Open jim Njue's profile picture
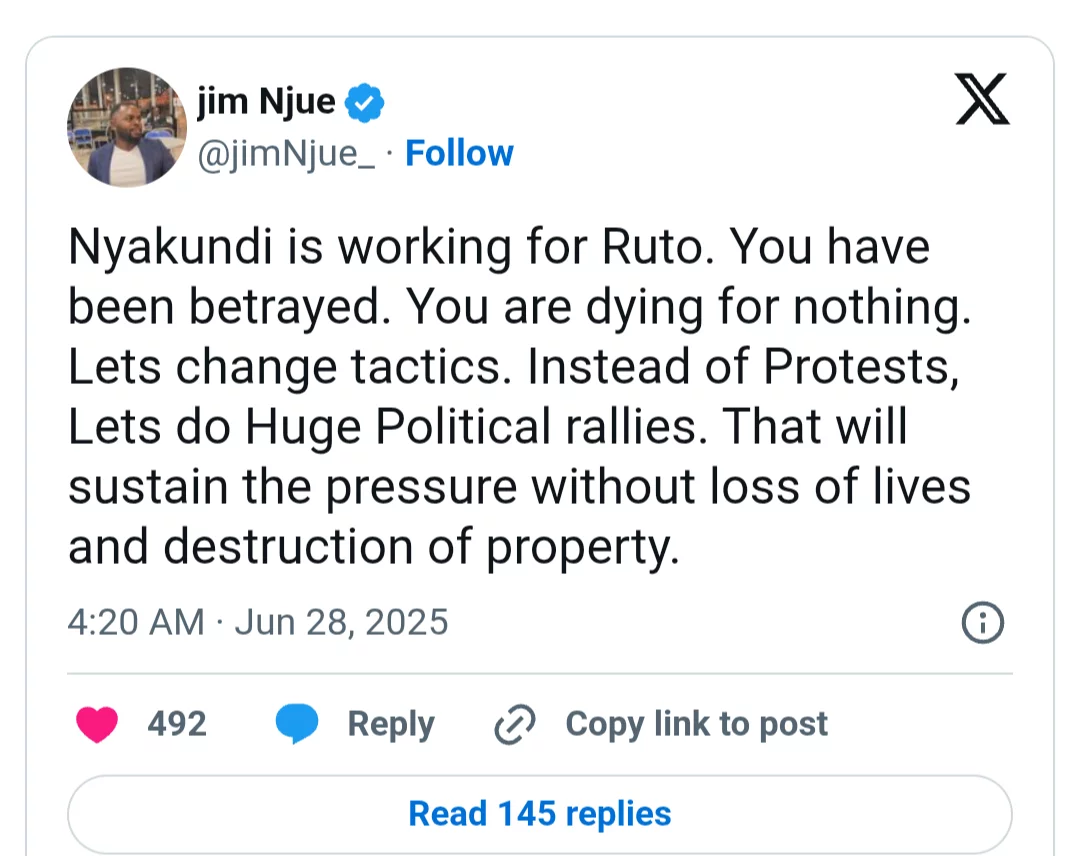The height and width of the screenshot is (856, 1080). [127, 127]
